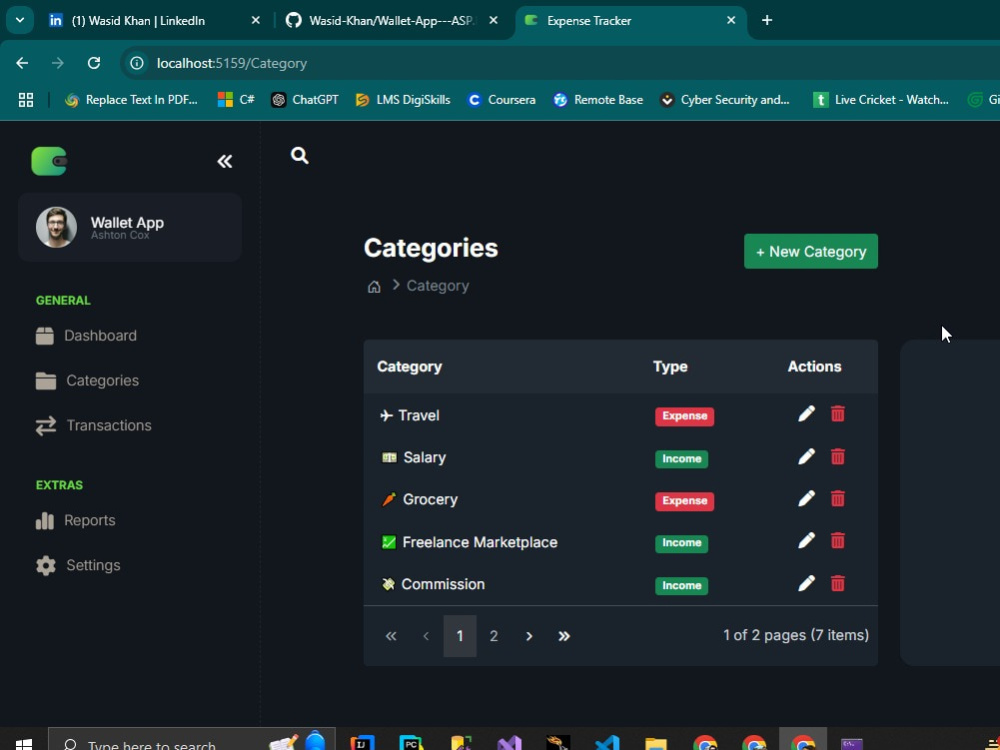Click the Expense badge next to Grocery
The width and height of the screenshot is (1000, 750).
(x=684, y=500)
